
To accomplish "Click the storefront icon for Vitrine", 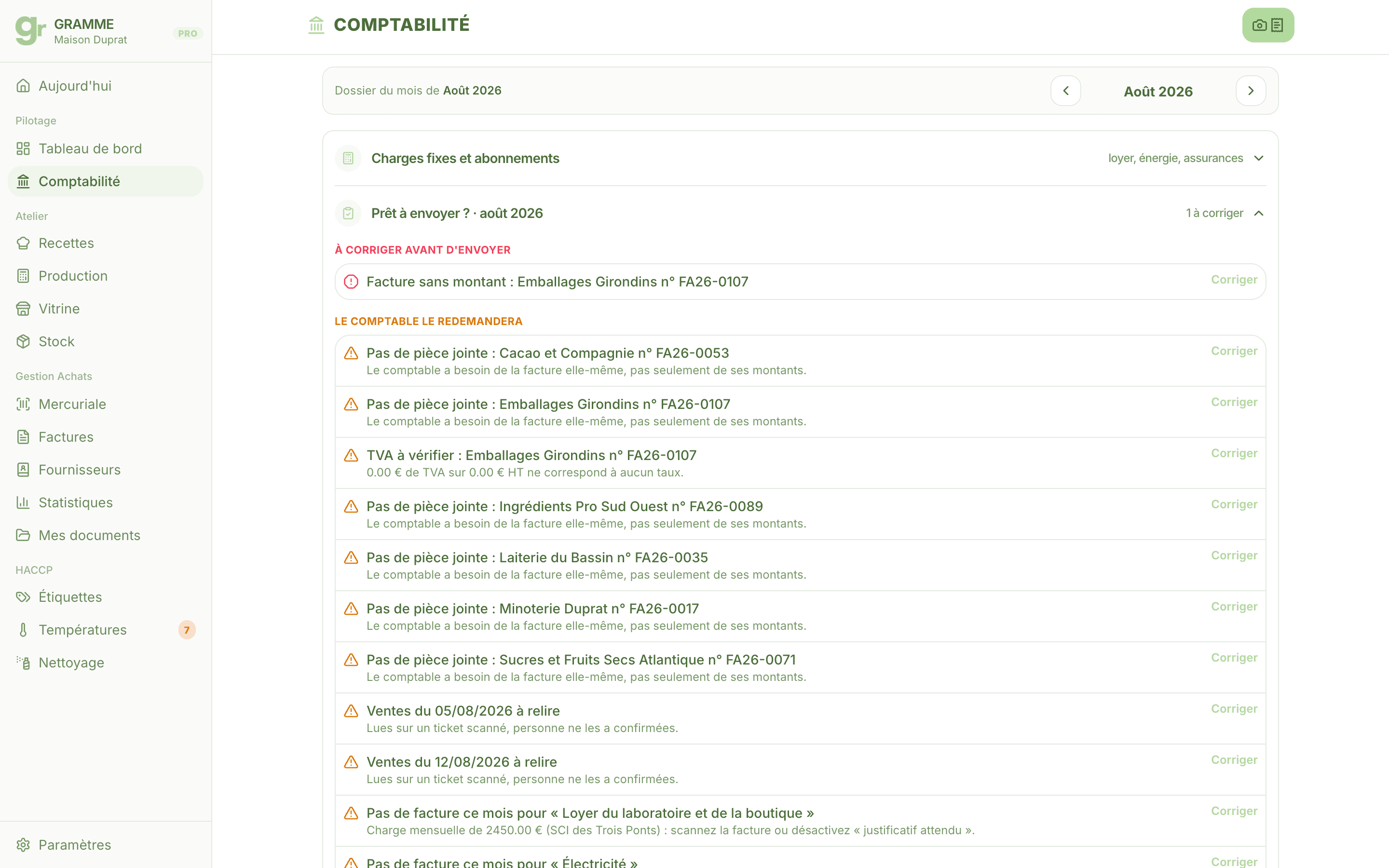I will pyautogui.click(x=23, y=309).
